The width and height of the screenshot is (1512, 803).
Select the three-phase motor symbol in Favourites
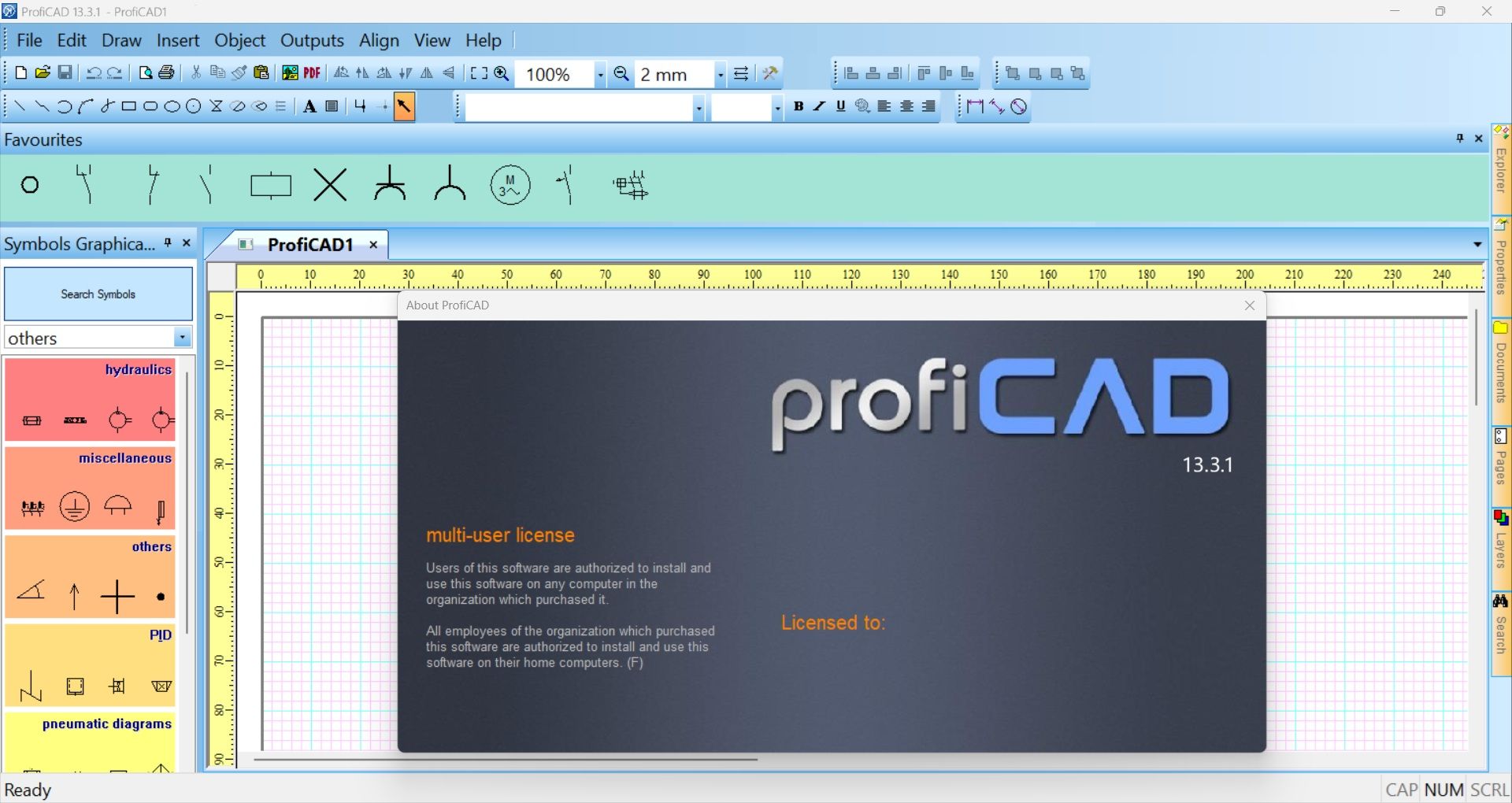(x=509, y=186)
